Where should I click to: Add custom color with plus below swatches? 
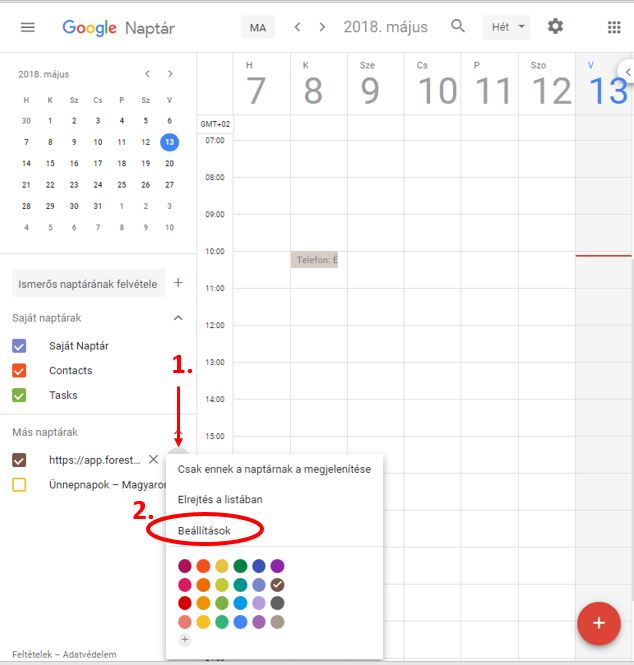[184, 639]
